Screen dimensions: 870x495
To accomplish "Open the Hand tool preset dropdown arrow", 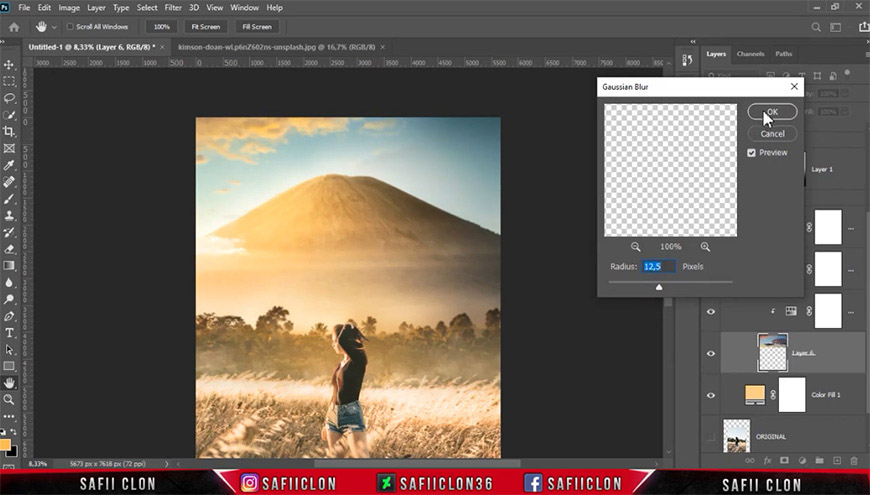I will pos(54,27).
